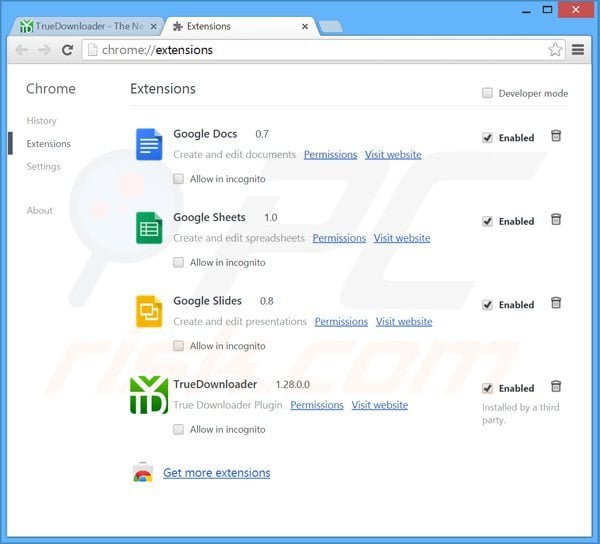Delete TrueDownloader with its trash icon
Viewport: 600px width, 544px height.
pyautogui.click(x=556, y=386)
